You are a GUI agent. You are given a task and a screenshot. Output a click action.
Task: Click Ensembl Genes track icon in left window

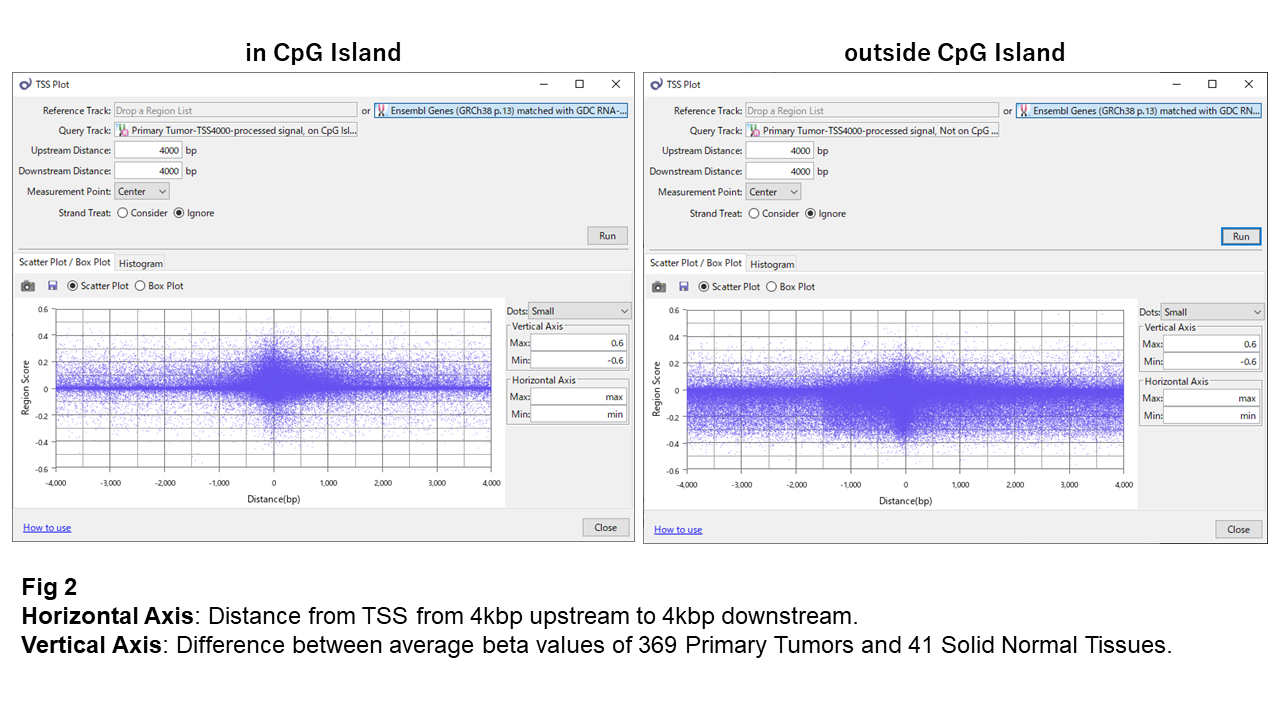tap(382, 111)
